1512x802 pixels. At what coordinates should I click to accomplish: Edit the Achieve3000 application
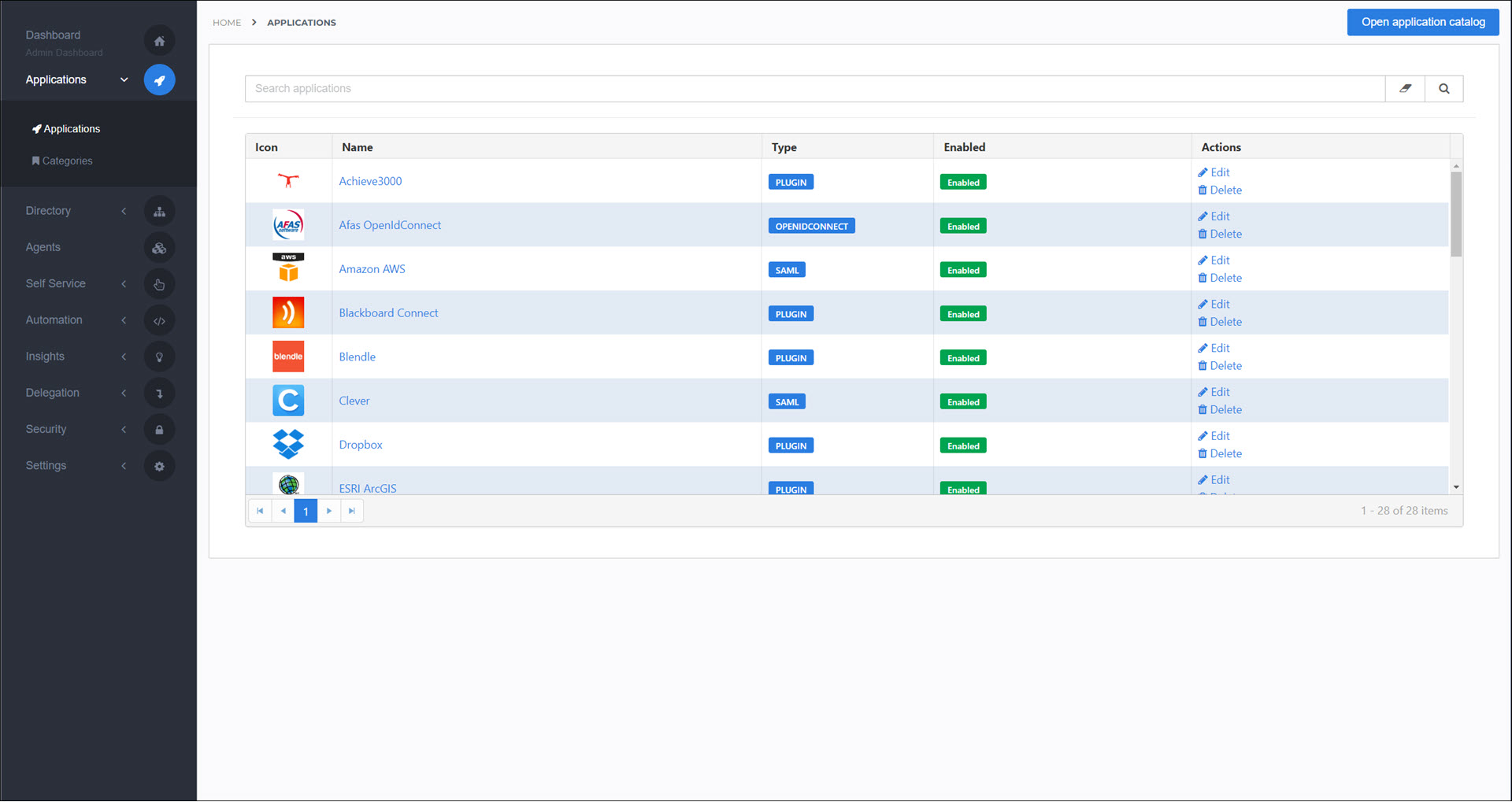point(1214,172)
